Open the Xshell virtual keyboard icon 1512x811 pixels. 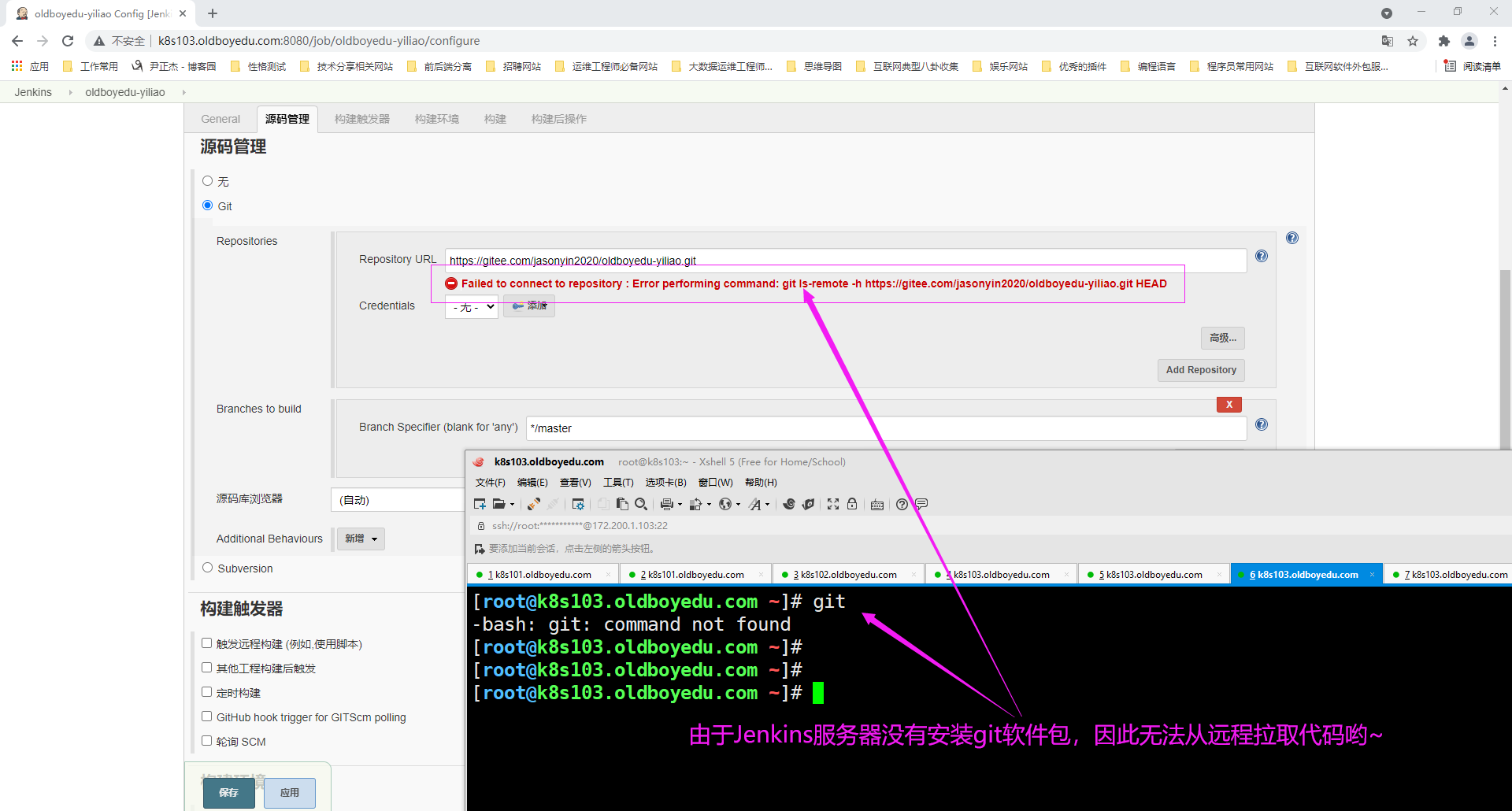pyautogui.click(x=877, y=505)
